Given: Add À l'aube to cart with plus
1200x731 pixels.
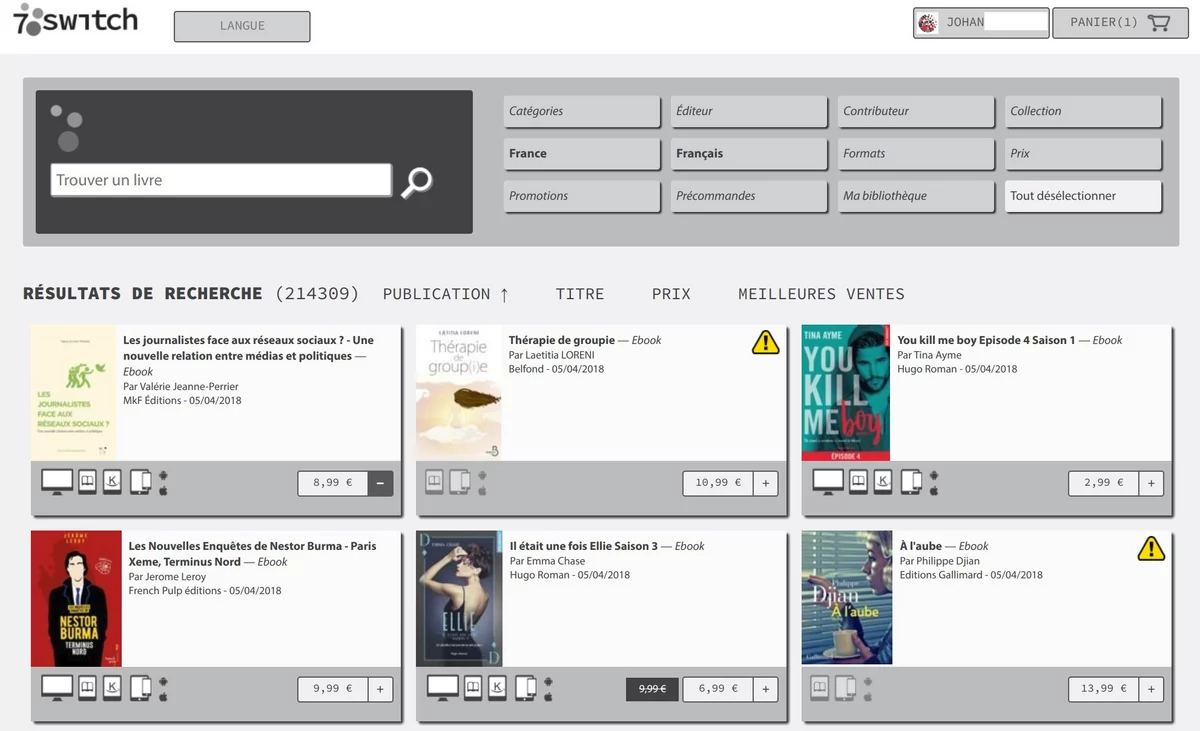Looking at the screenshot, I should (1151, 689).
